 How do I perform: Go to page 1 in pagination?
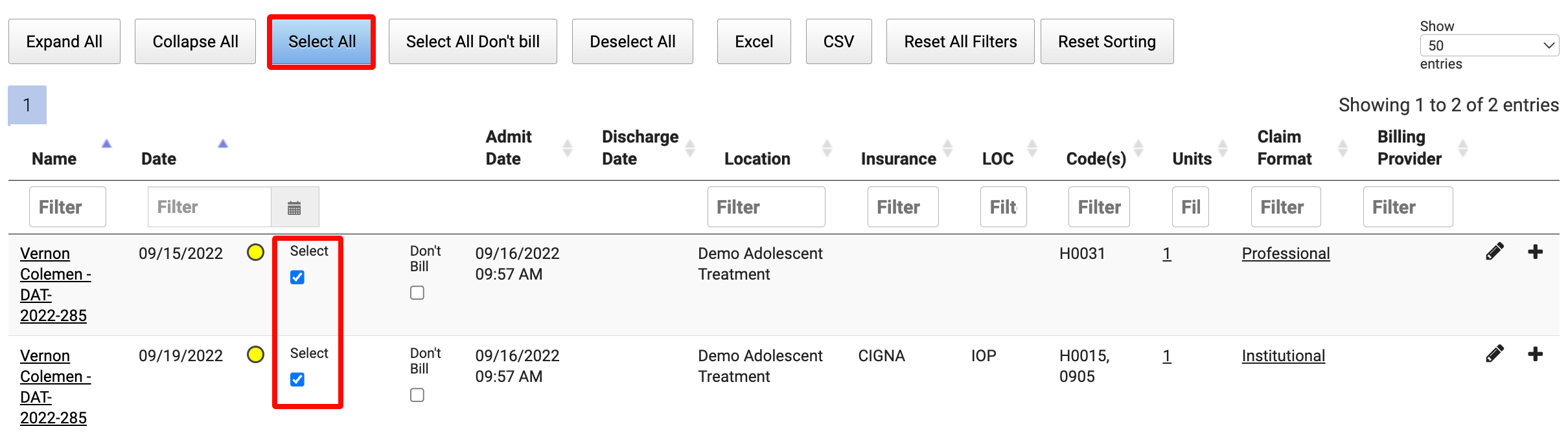[x=27, y=105]
